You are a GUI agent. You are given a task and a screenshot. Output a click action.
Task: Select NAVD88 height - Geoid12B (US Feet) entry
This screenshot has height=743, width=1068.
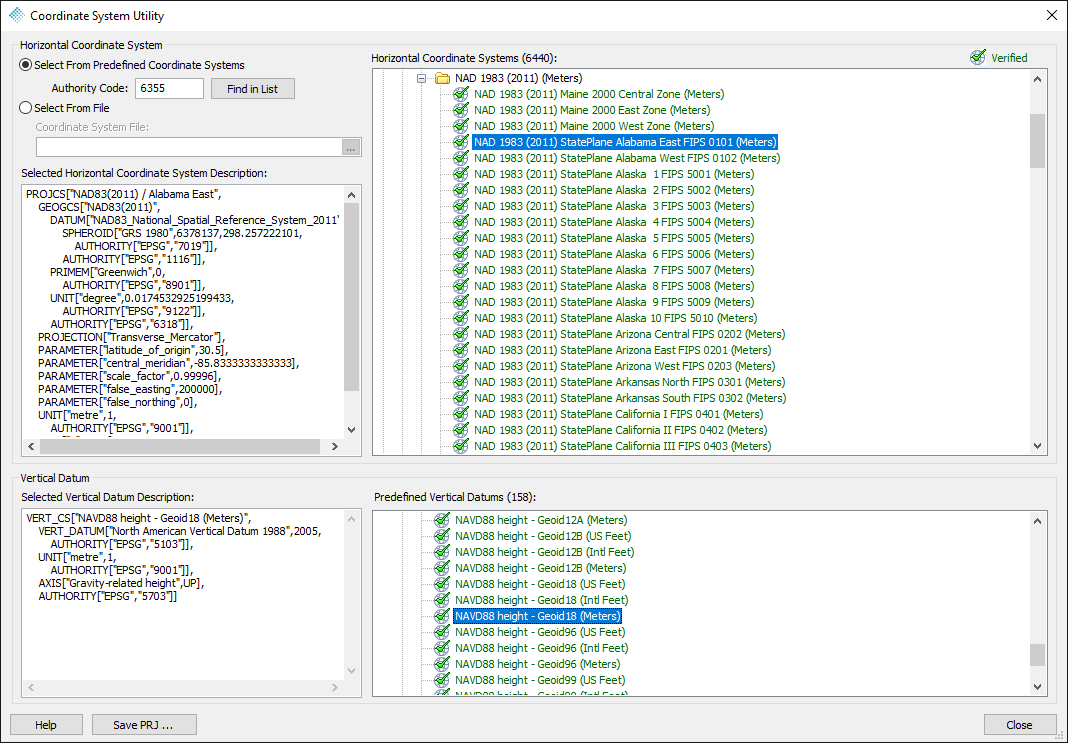pos(543,536)
